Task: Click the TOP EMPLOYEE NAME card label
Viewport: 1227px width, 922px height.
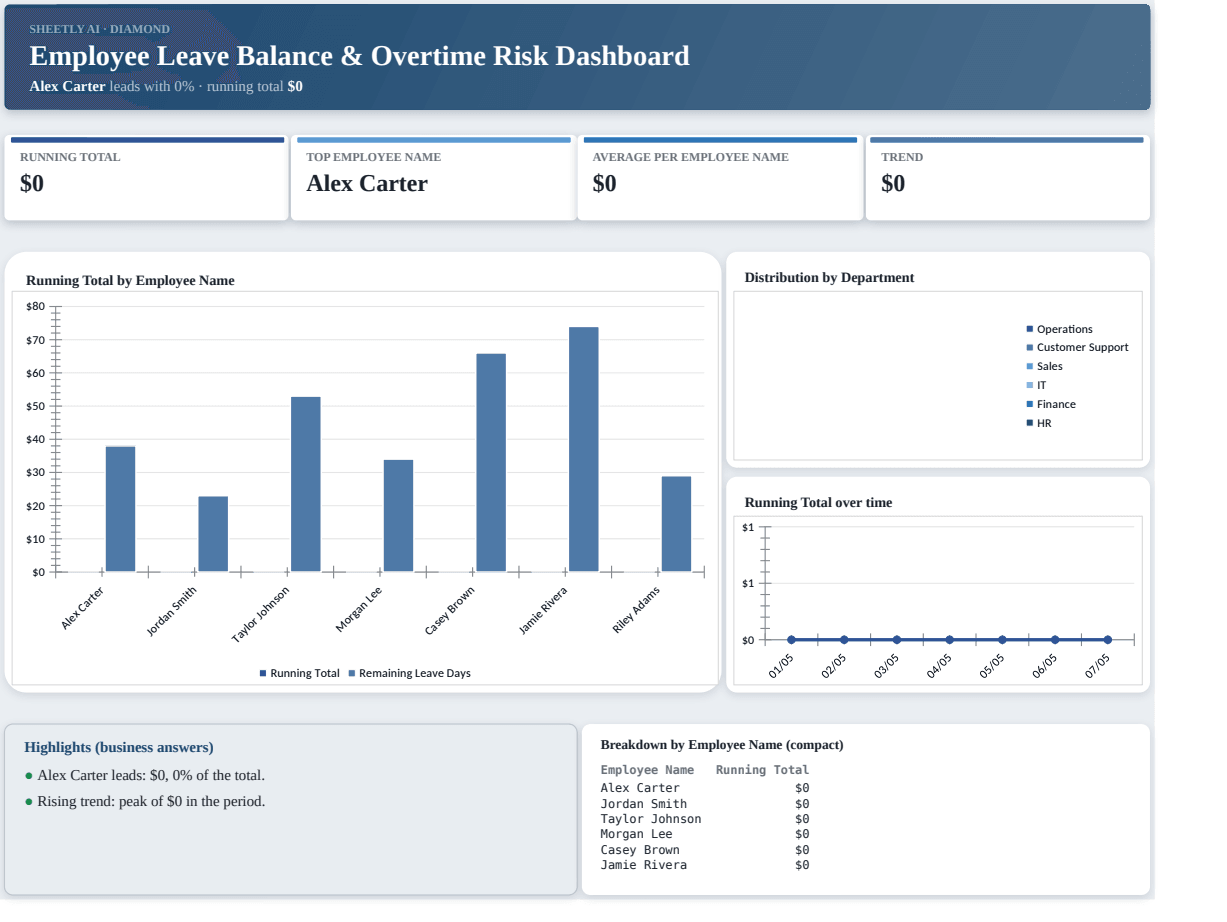Action: coord(373,157)
